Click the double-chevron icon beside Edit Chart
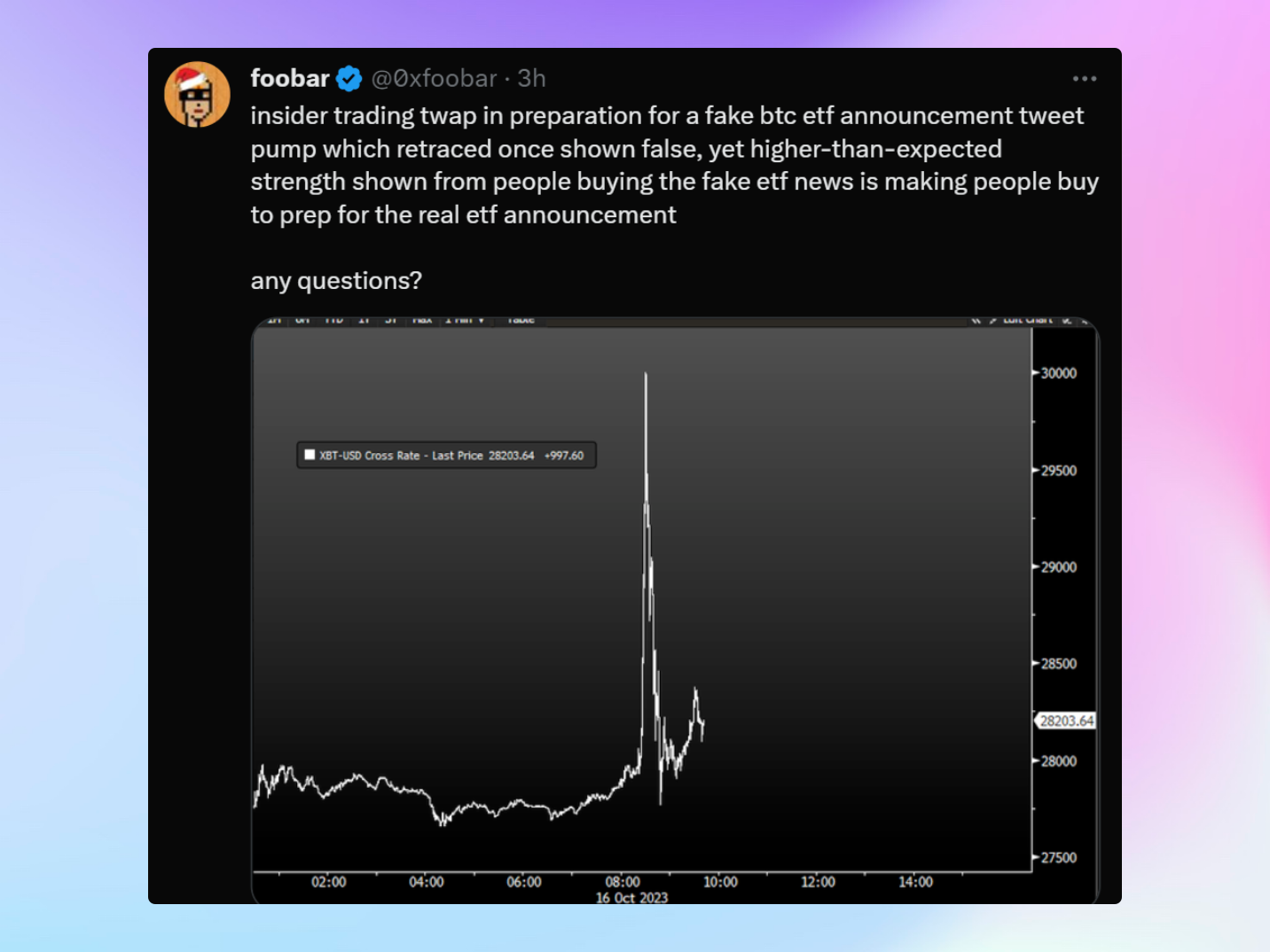The width and height of the screenshot is (1270, 952). click(976, 321)
